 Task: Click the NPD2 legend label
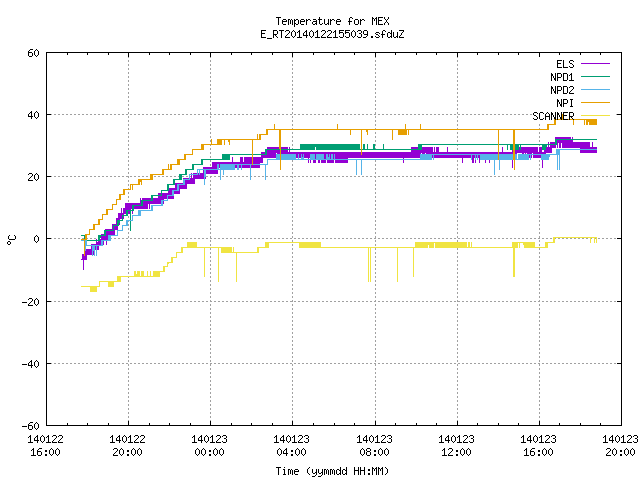pyautogui.click(x=562, y=90)
